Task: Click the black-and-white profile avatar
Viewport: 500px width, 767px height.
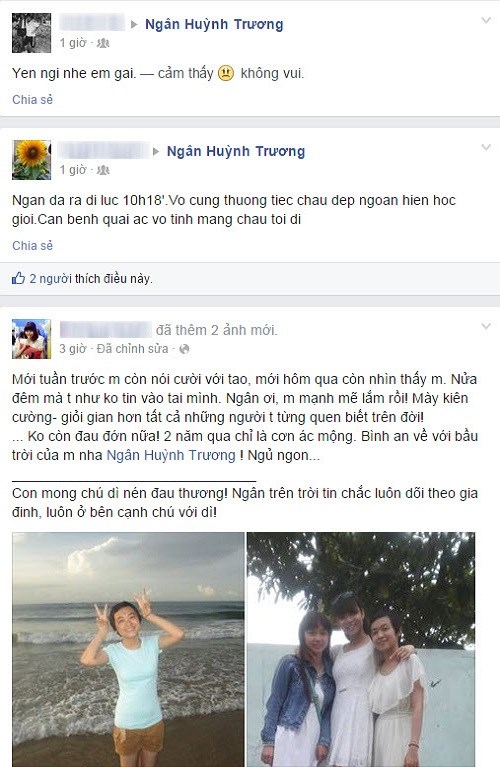Action: (31, 33)
